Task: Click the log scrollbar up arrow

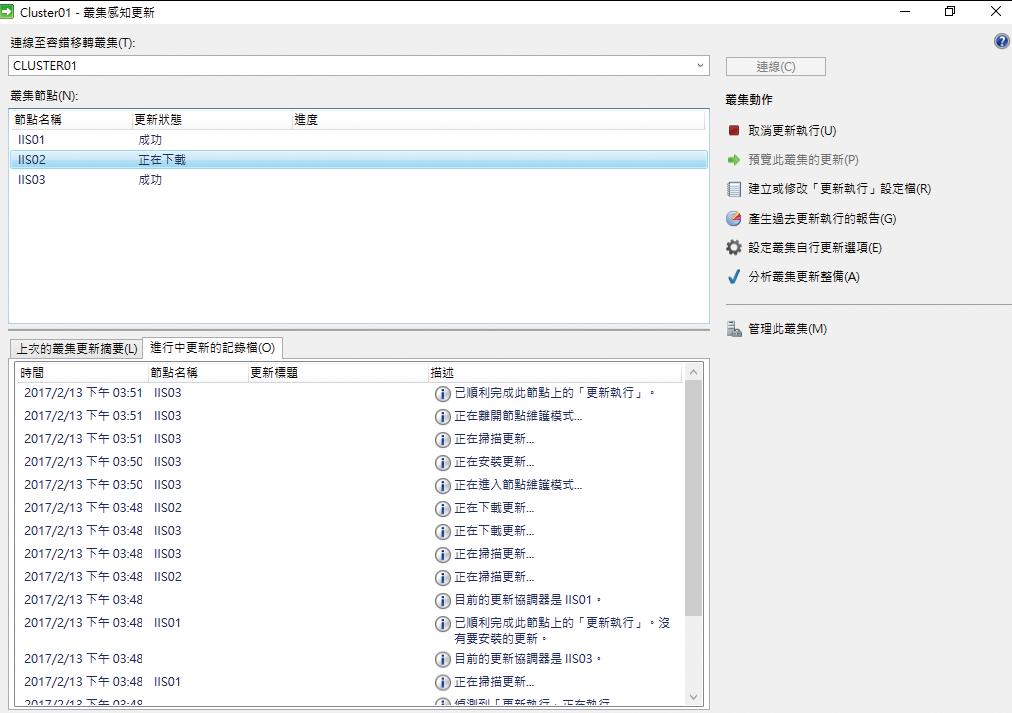Action: [x=693, y=372]
